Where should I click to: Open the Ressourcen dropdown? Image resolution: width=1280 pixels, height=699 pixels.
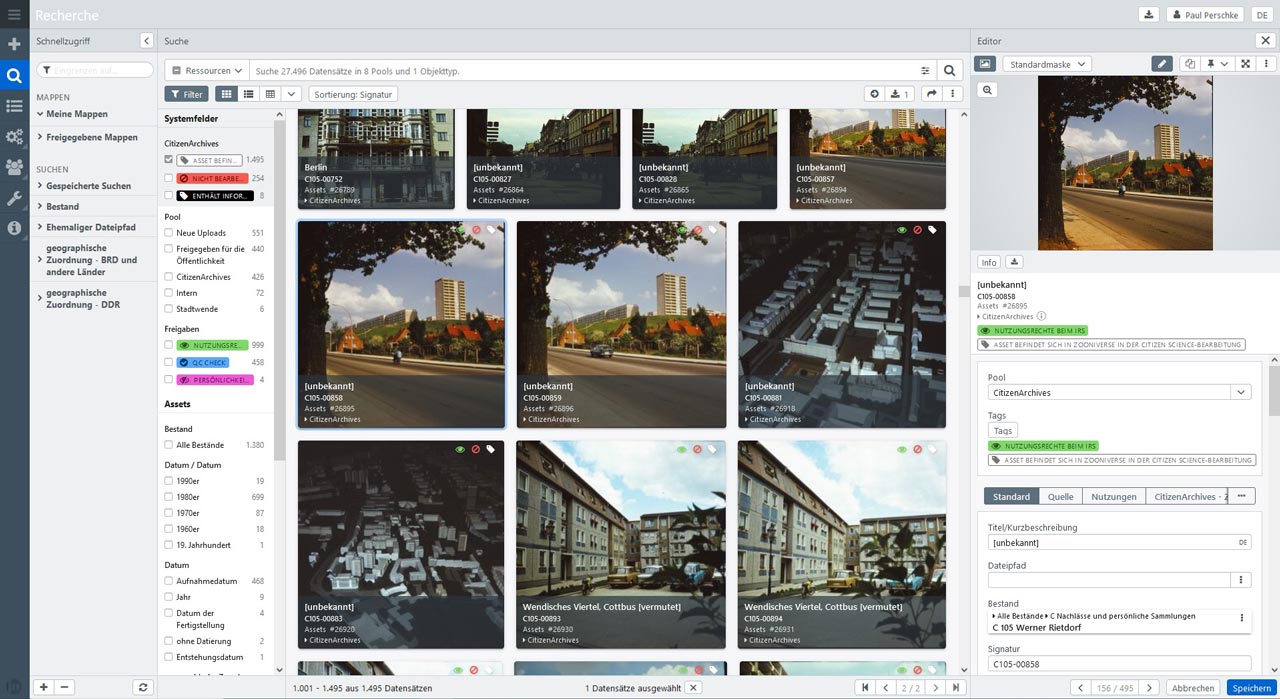point(206,71)
